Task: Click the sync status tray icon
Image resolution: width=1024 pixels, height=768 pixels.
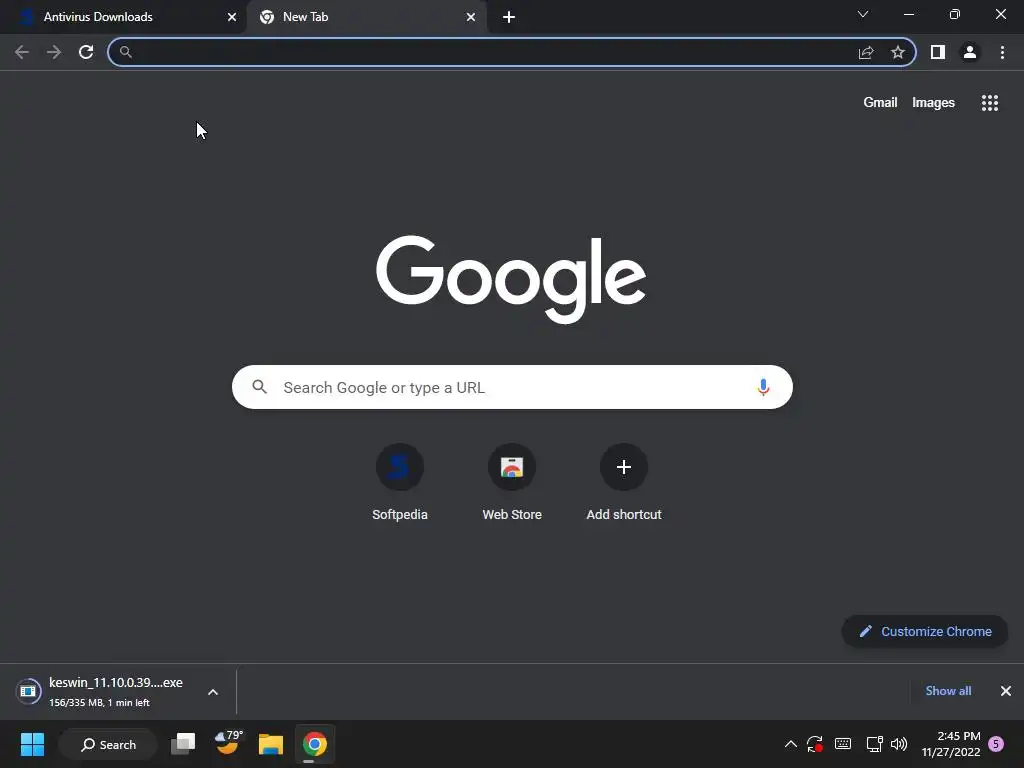Action: (x=814, y=744)
